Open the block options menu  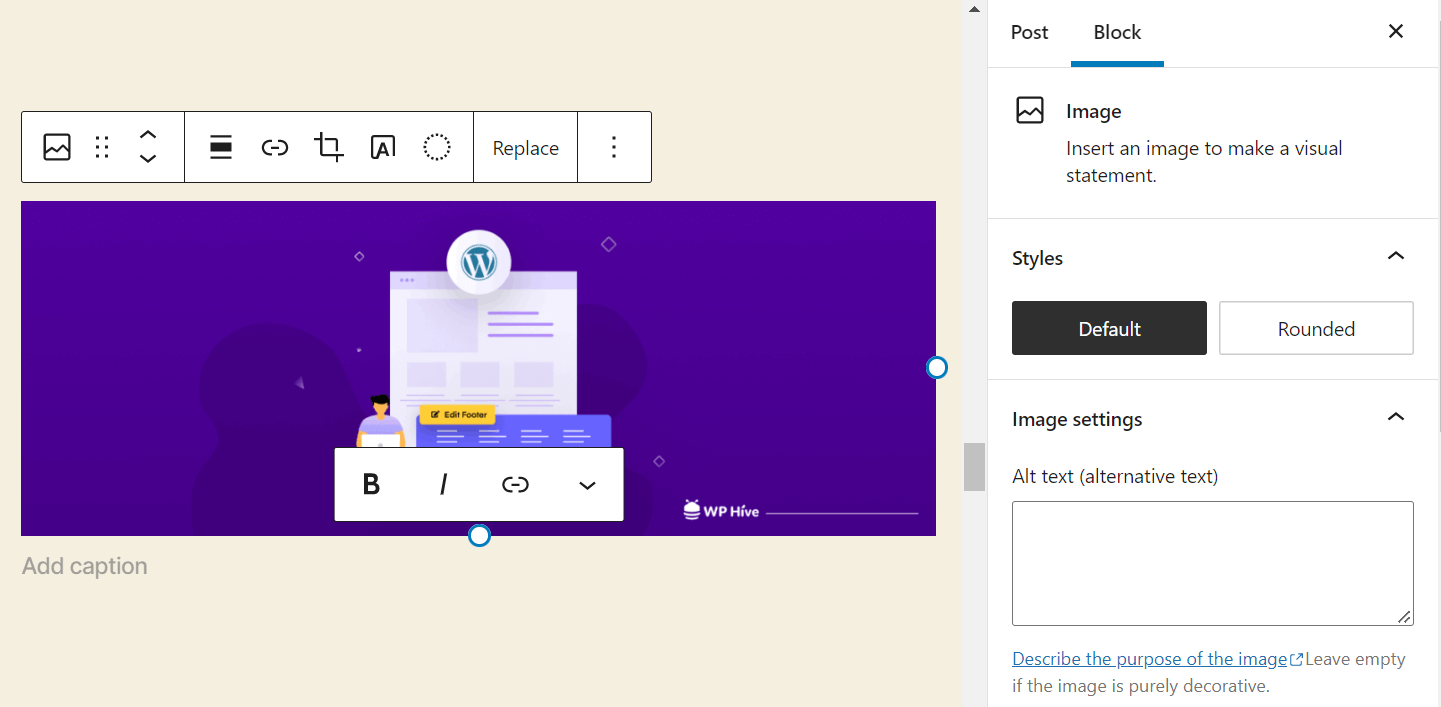(614, 147)
